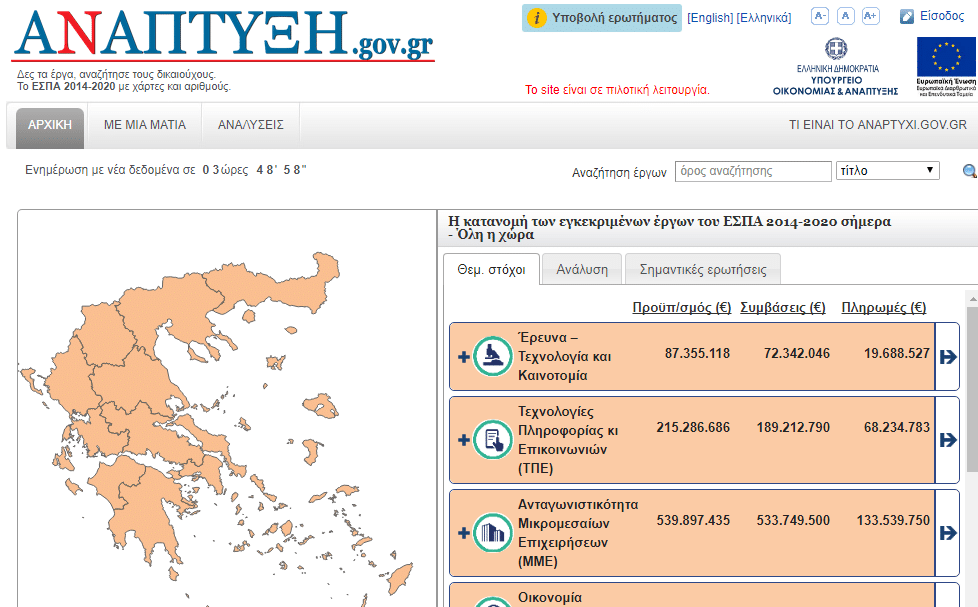Click the Έρευνα – Τεχνολογία και Καινοτομία label

564,357
